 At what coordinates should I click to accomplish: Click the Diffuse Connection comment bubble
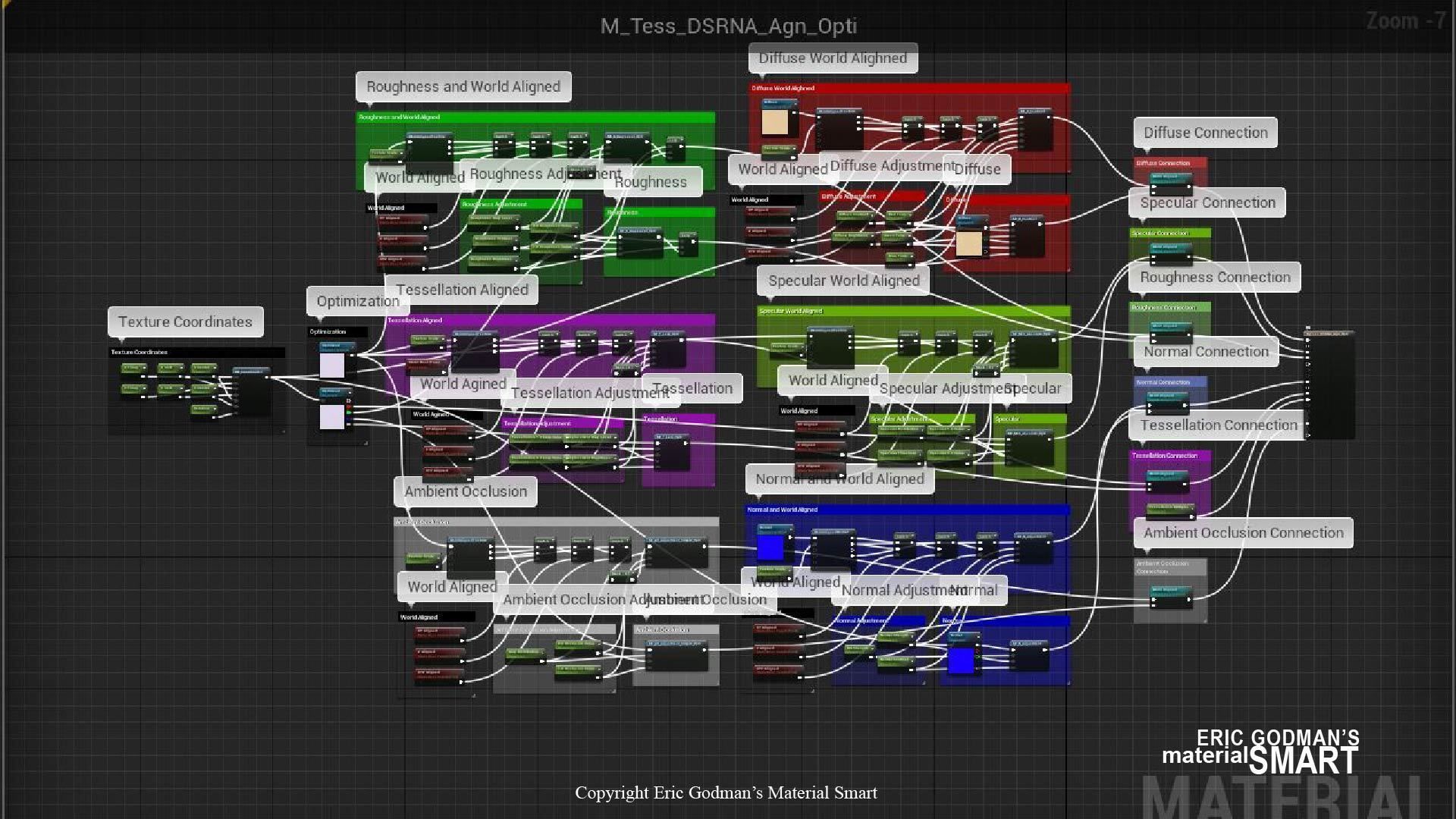click(x=1205, y=133)
